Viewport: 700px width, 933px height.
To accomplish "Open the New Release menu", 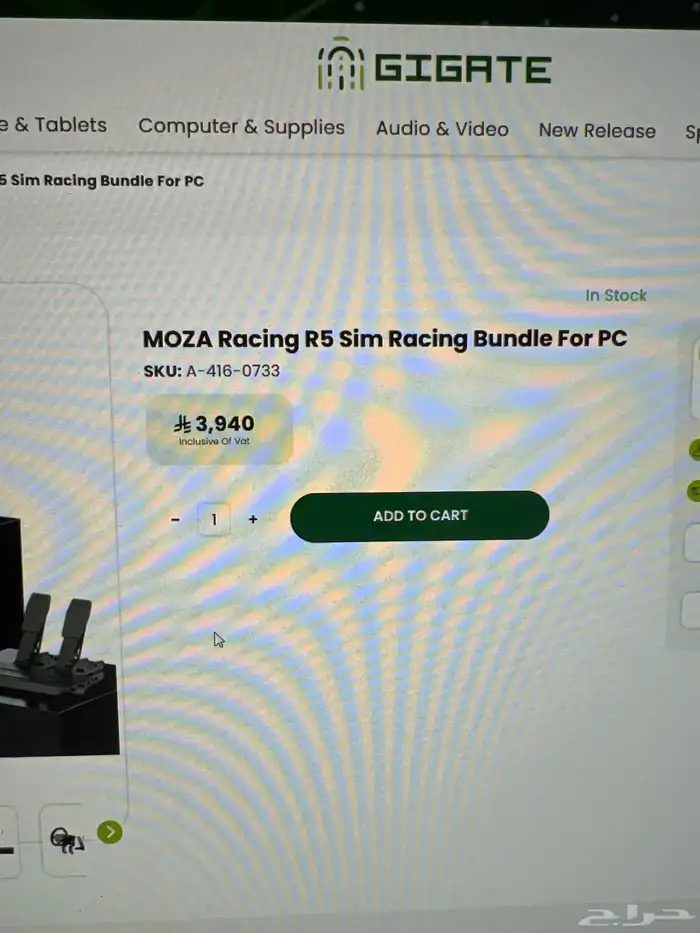I will [x=597, y=130].
